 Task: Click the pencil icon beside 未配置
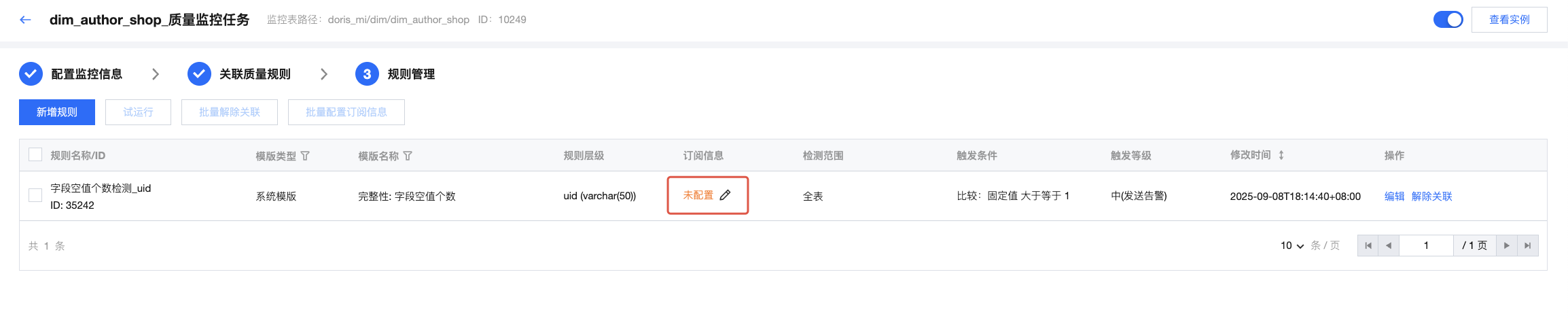point(725,195)
